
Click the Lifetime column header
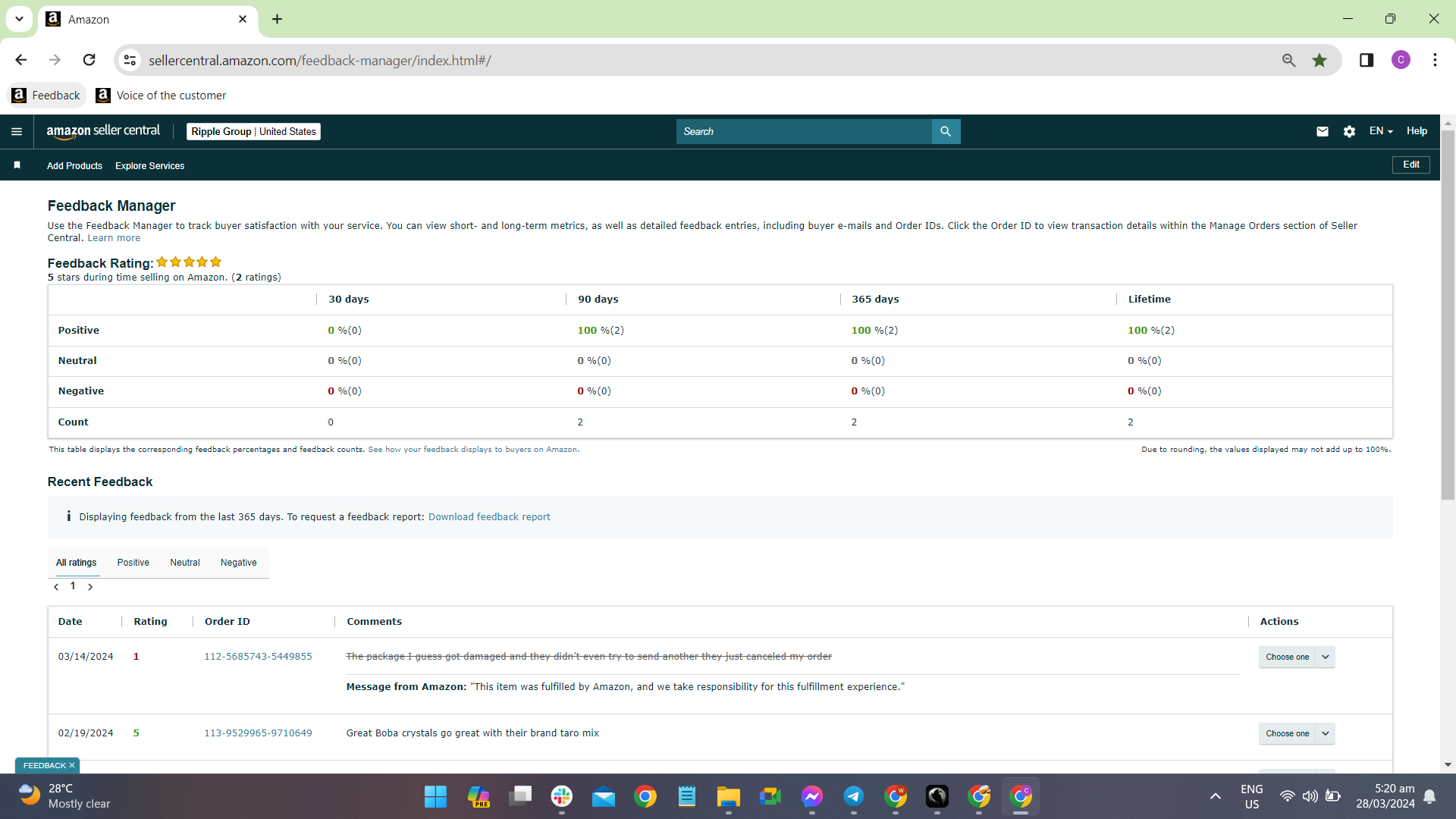(x=1150, y=300)
